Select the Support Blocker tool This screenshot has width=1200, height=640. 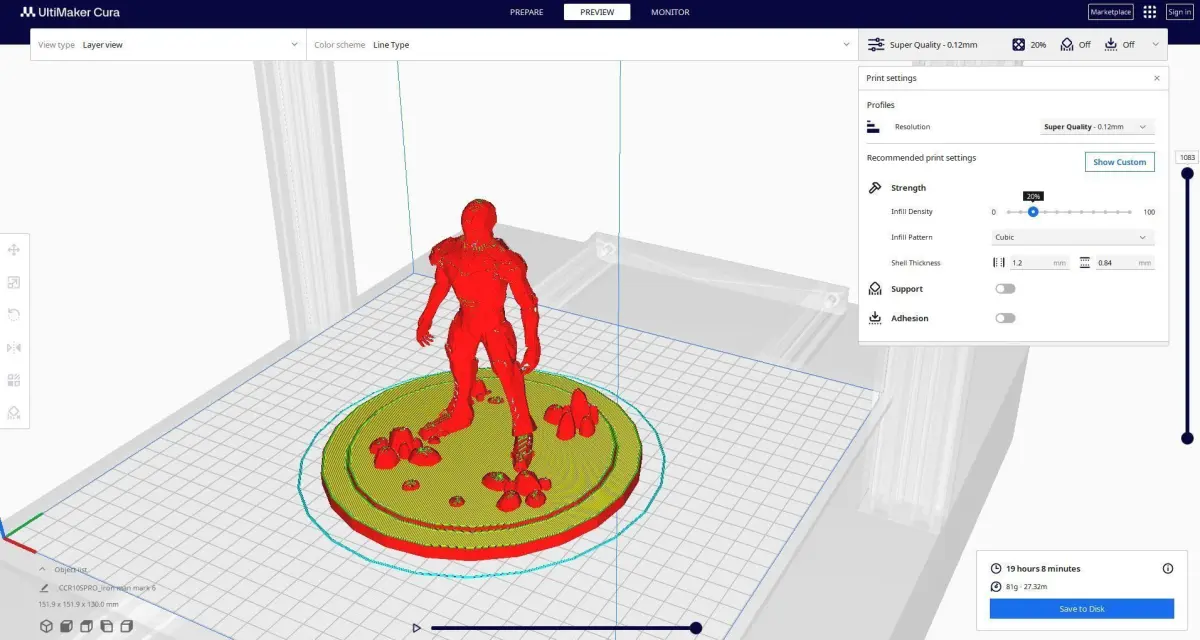click(x=14, y=412)
